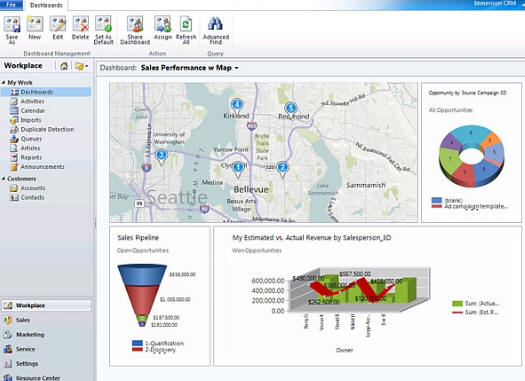Switch to Settings area
This screenshot has height=381, width=525.
(46, 363)
